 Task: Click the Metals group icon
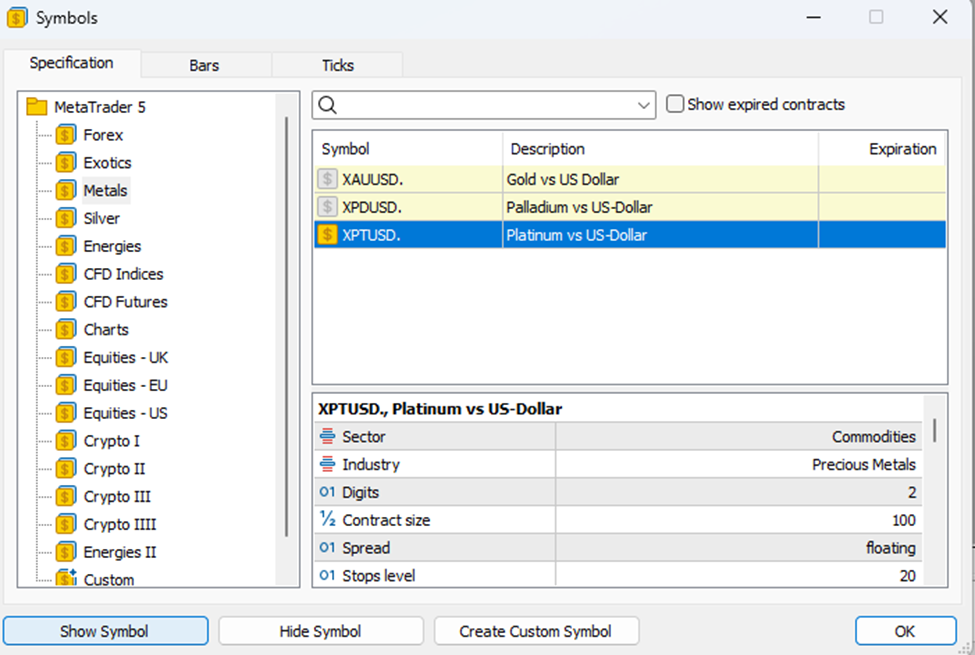(65, 190)
